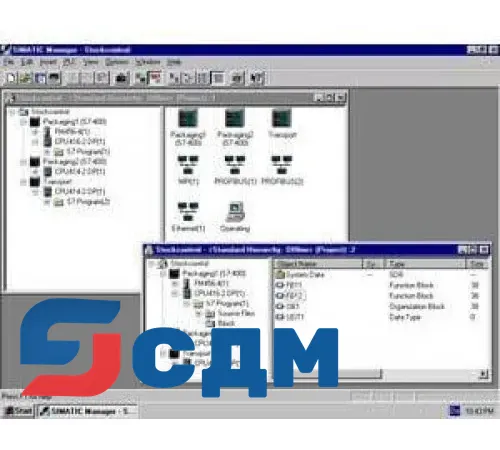Sort by the Size column header
Viewport: 500px width, 450px height.
[477, 264]
